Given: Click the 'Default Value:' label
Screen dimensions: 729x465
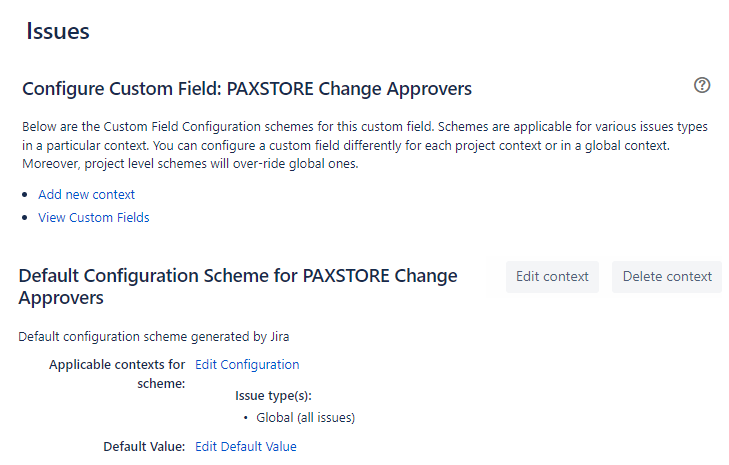Looking at the screenshot, I should (x=144, y=446).
